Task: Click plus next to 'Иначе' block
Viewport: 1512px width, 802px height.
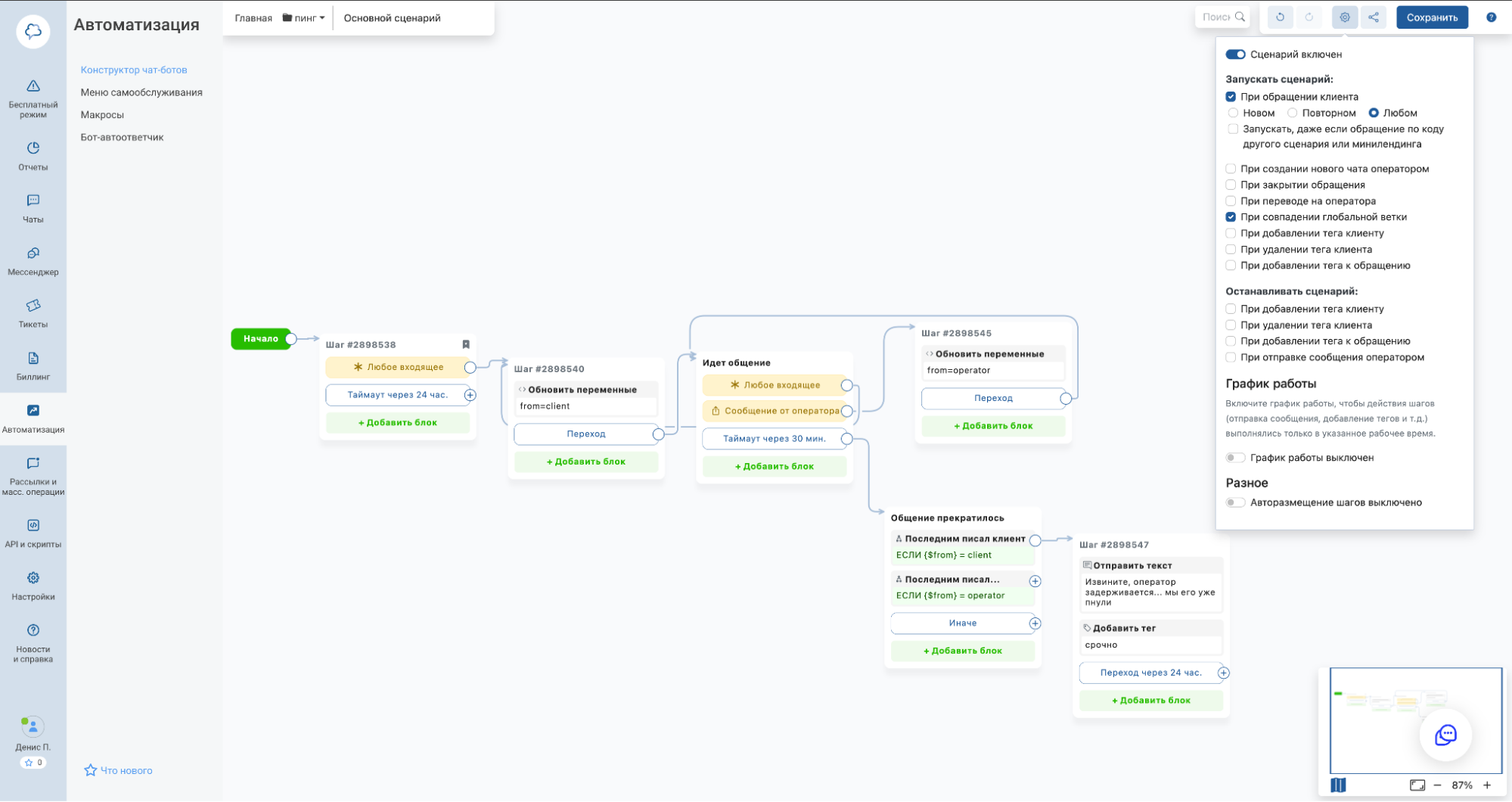Action: (1035, 623)
